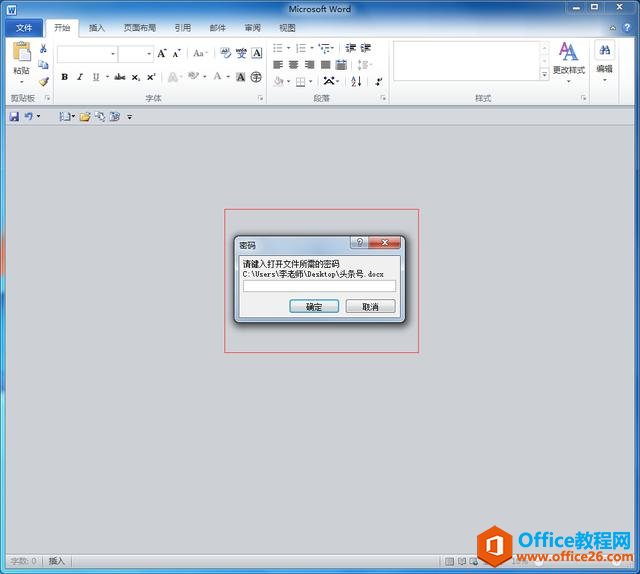
Task: Click the Phonetic Guide icon
Action: click(241, 53)
